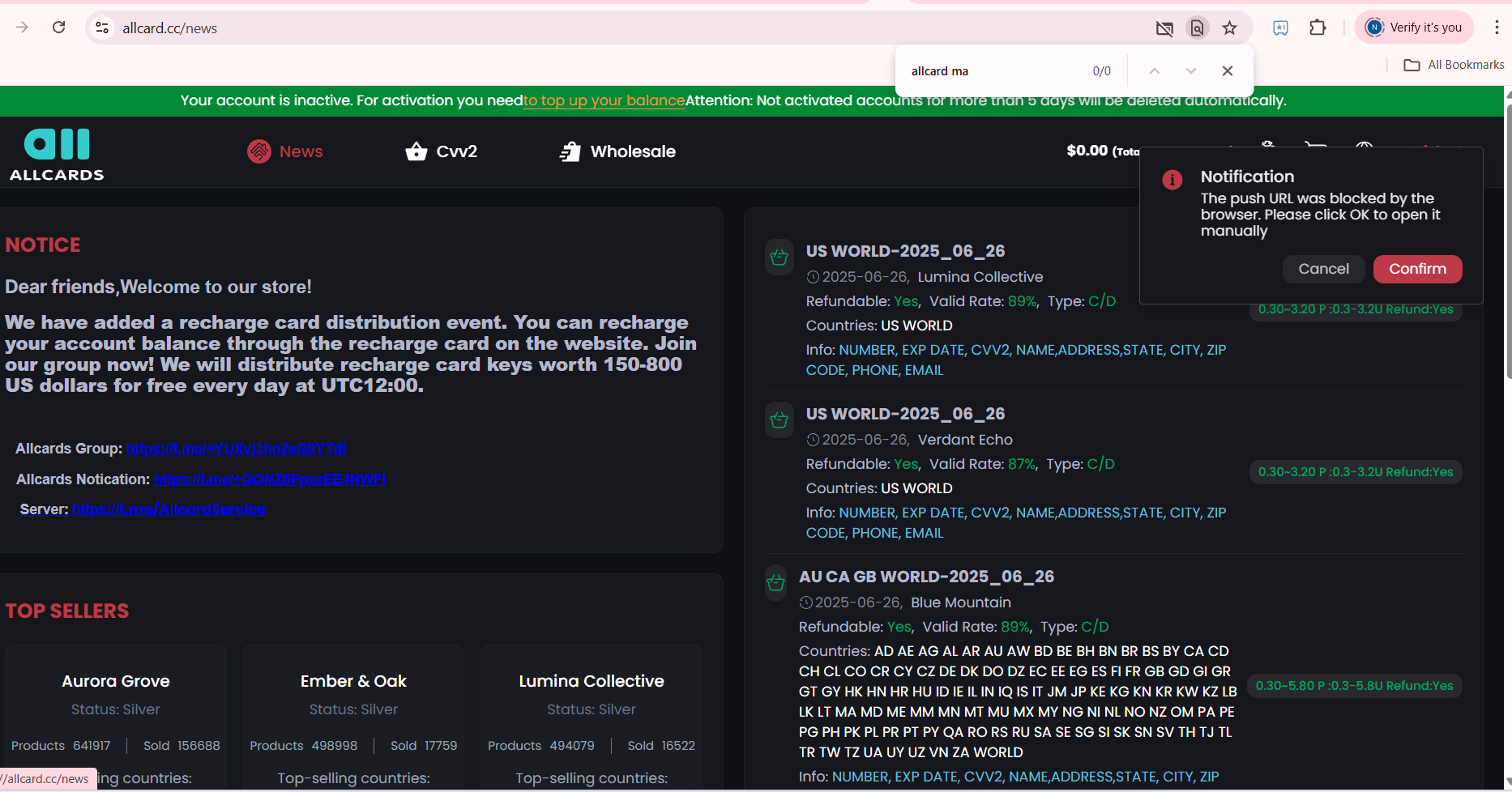Open the page search lens icon
This screenshot has width=1512, height=792.
pyautogui.click(x=1197, y=28)
